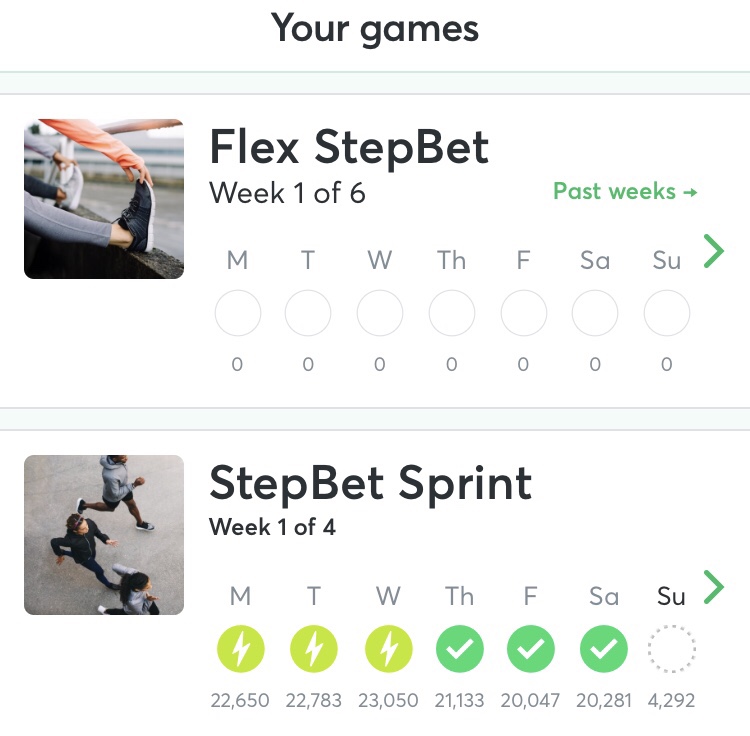Tap Sunday empty circle in Flex StepBet
Viewport: 750px width, 736px height.
click(667, 315)
